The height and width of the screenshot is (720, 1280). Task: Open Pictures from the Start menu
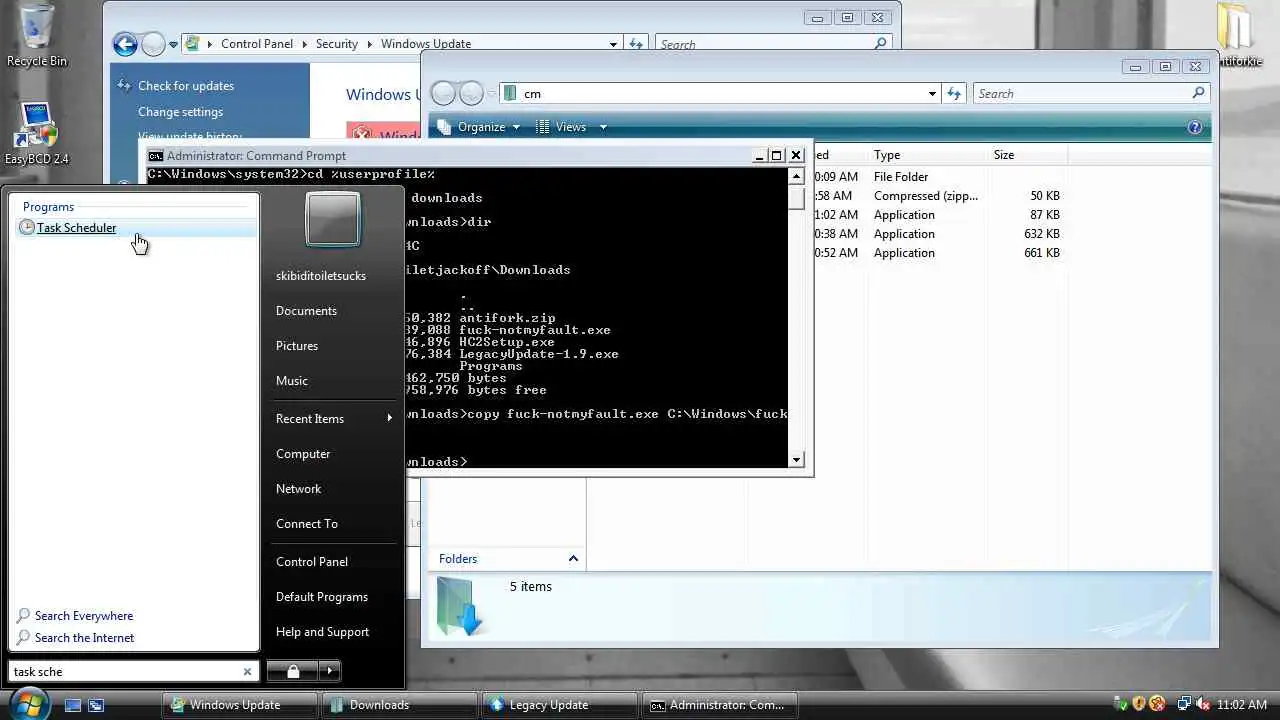(297, 346)
